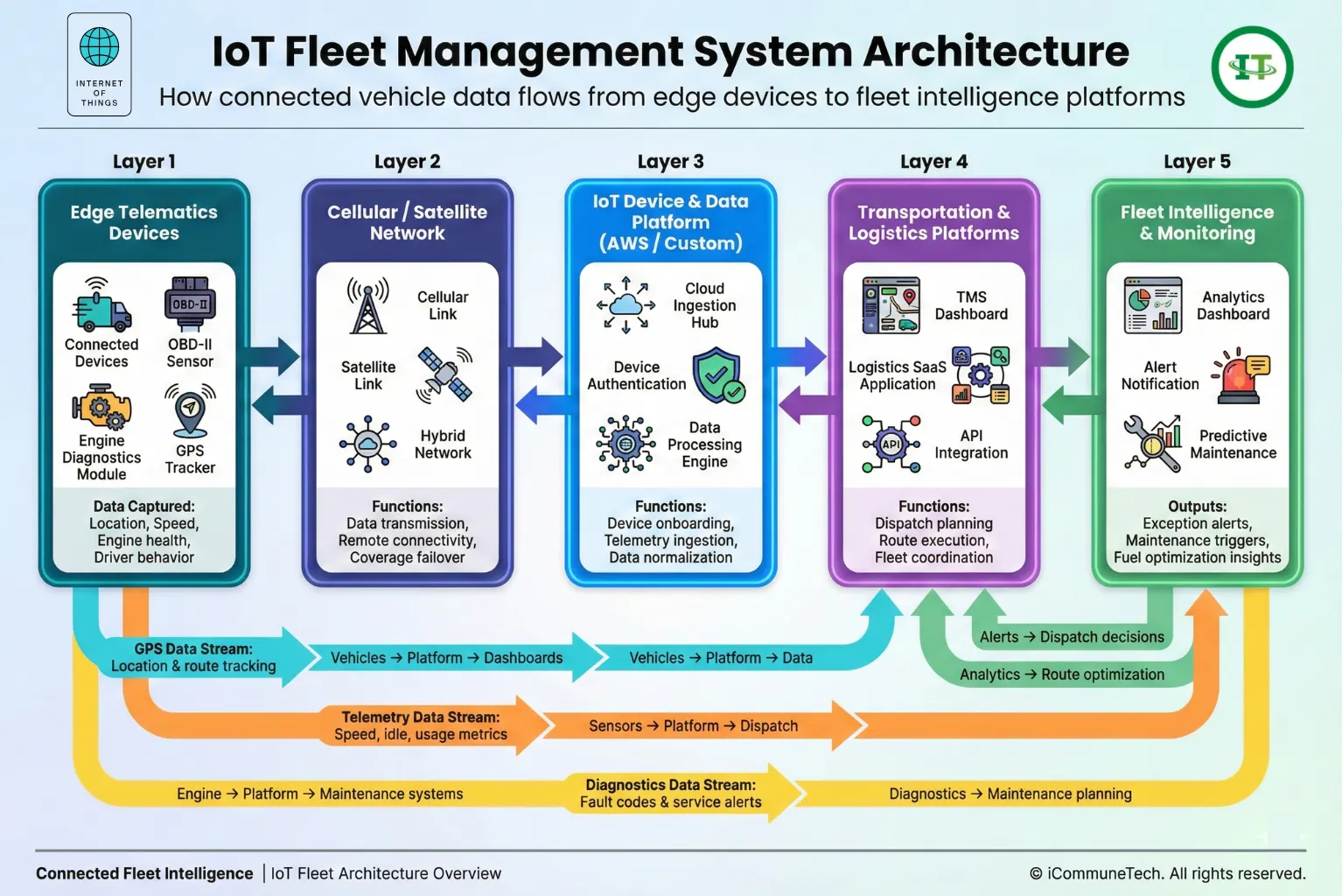Select the Predictive Maintenance wrench icon
The height and width of the screenshot is (896, 1342).
pos(1153,444)
